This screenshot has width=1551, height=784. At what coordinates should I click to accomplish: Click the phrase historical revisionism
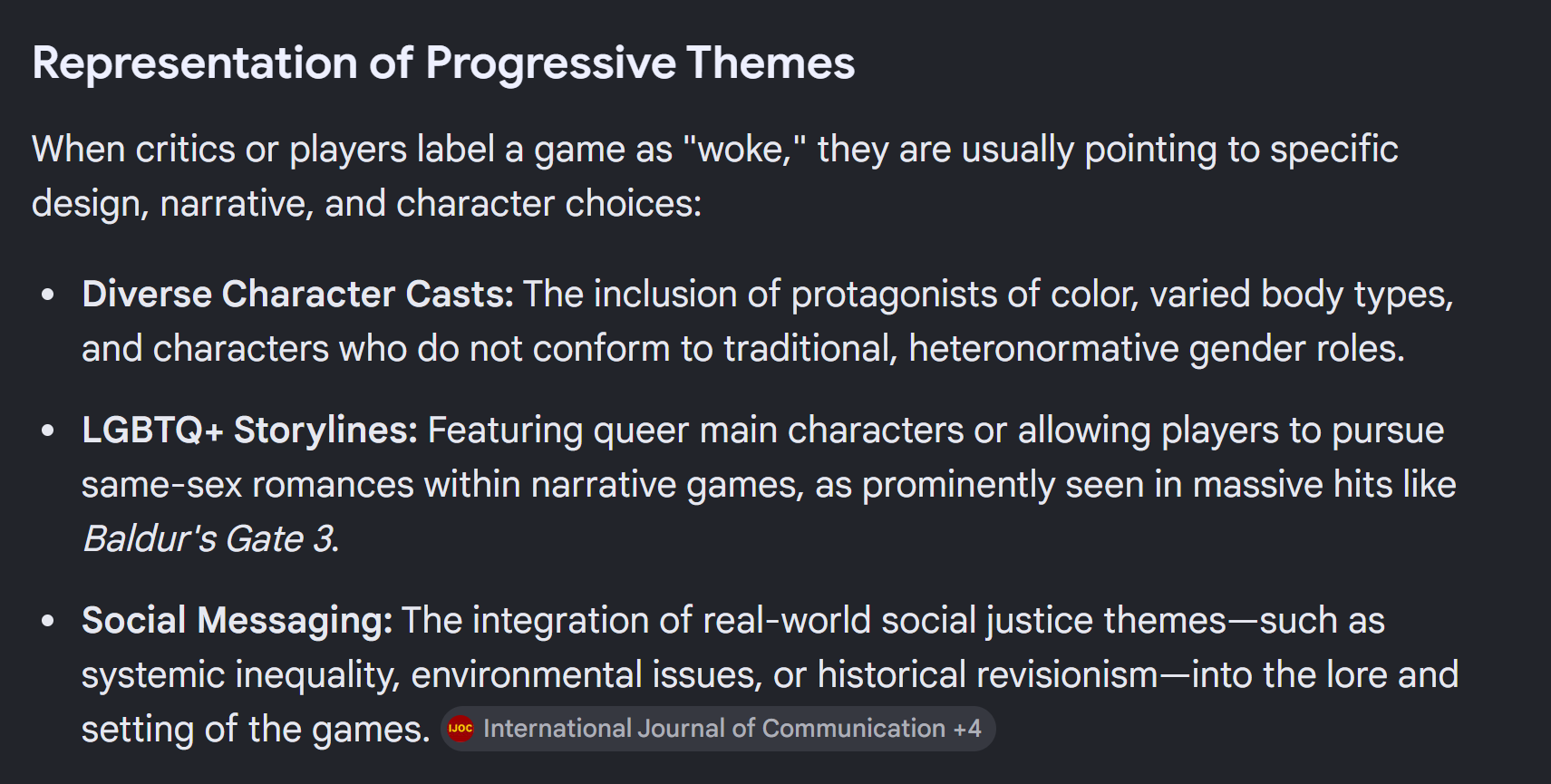988,675
